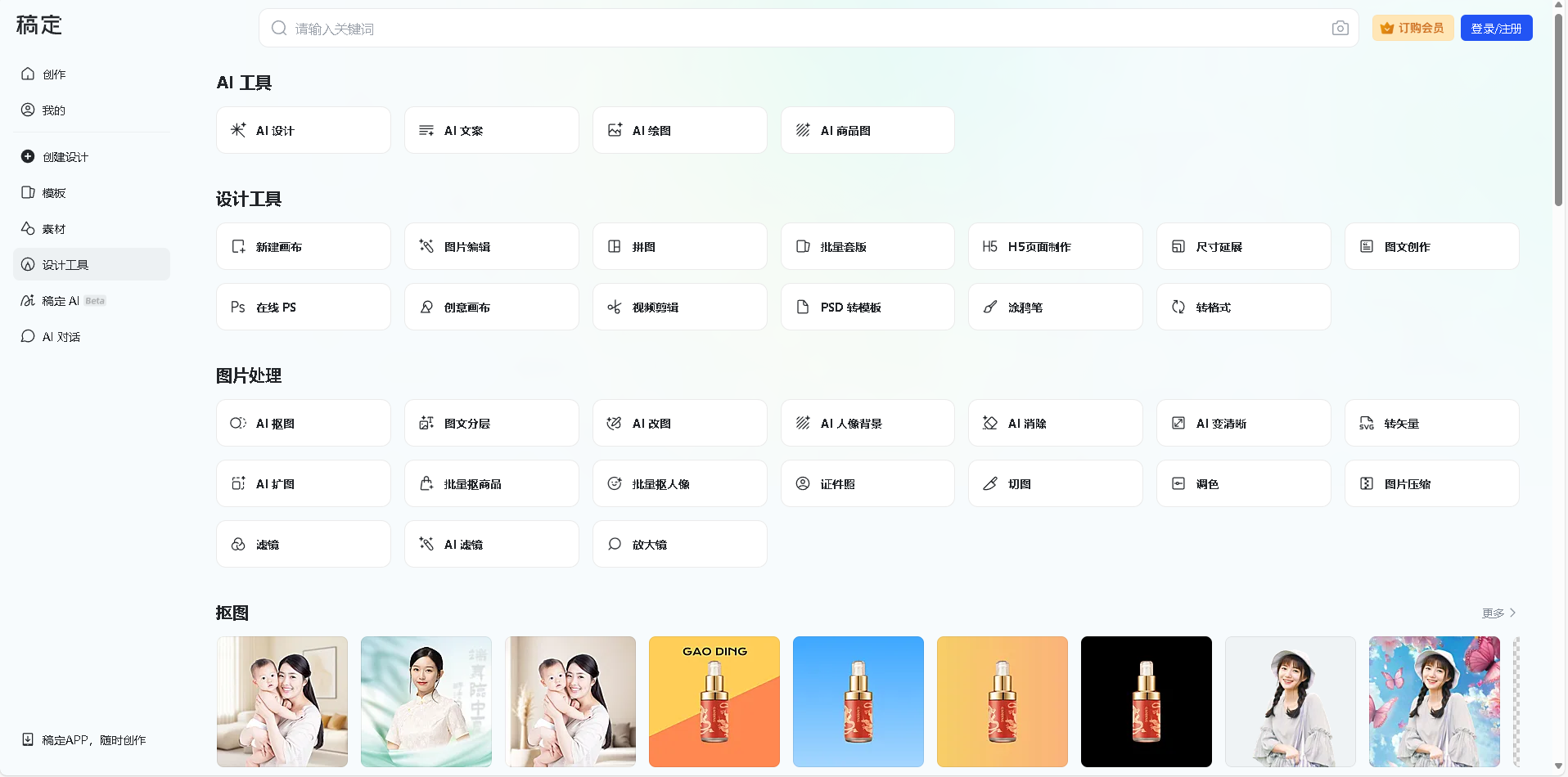
Task: Click 稿定APP download link
Action: click(93, 739)
